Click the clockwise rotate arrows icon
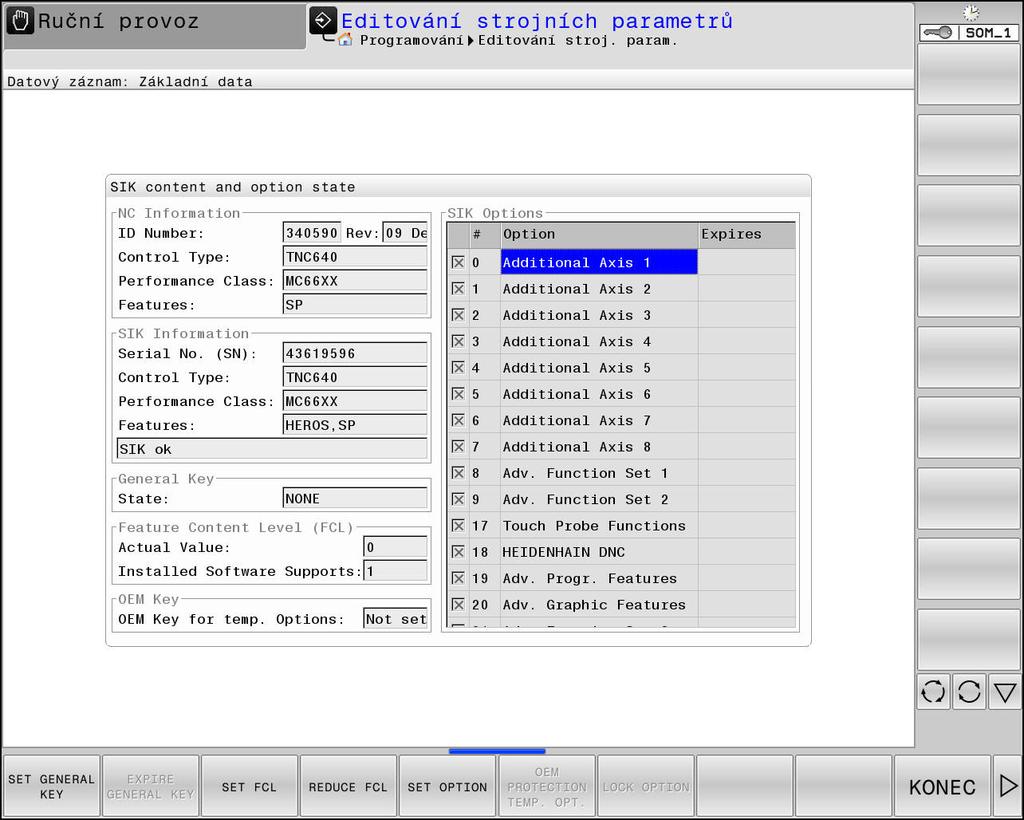 click(969, 691)
